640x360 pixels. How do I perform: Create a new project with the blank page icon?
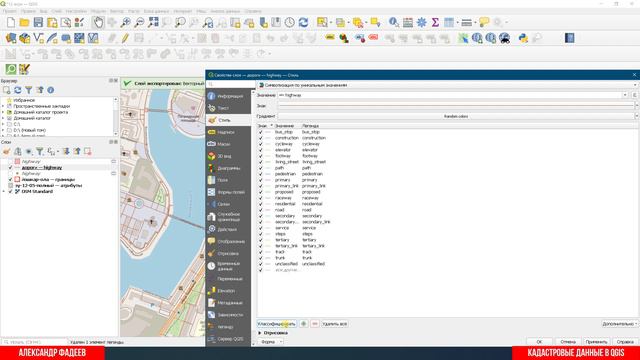coord(11,22)
